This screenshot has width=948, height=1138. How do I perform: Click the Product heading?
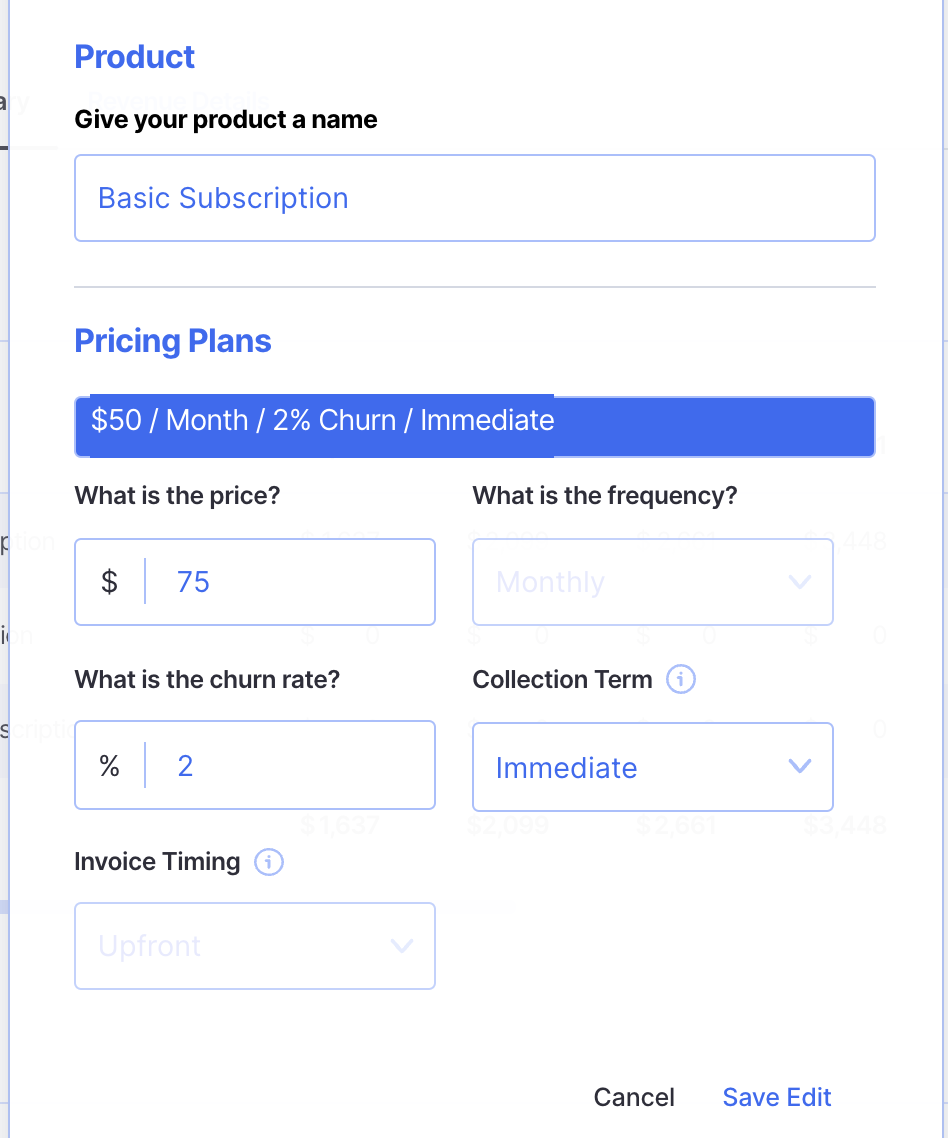click(x=135, y=57)
